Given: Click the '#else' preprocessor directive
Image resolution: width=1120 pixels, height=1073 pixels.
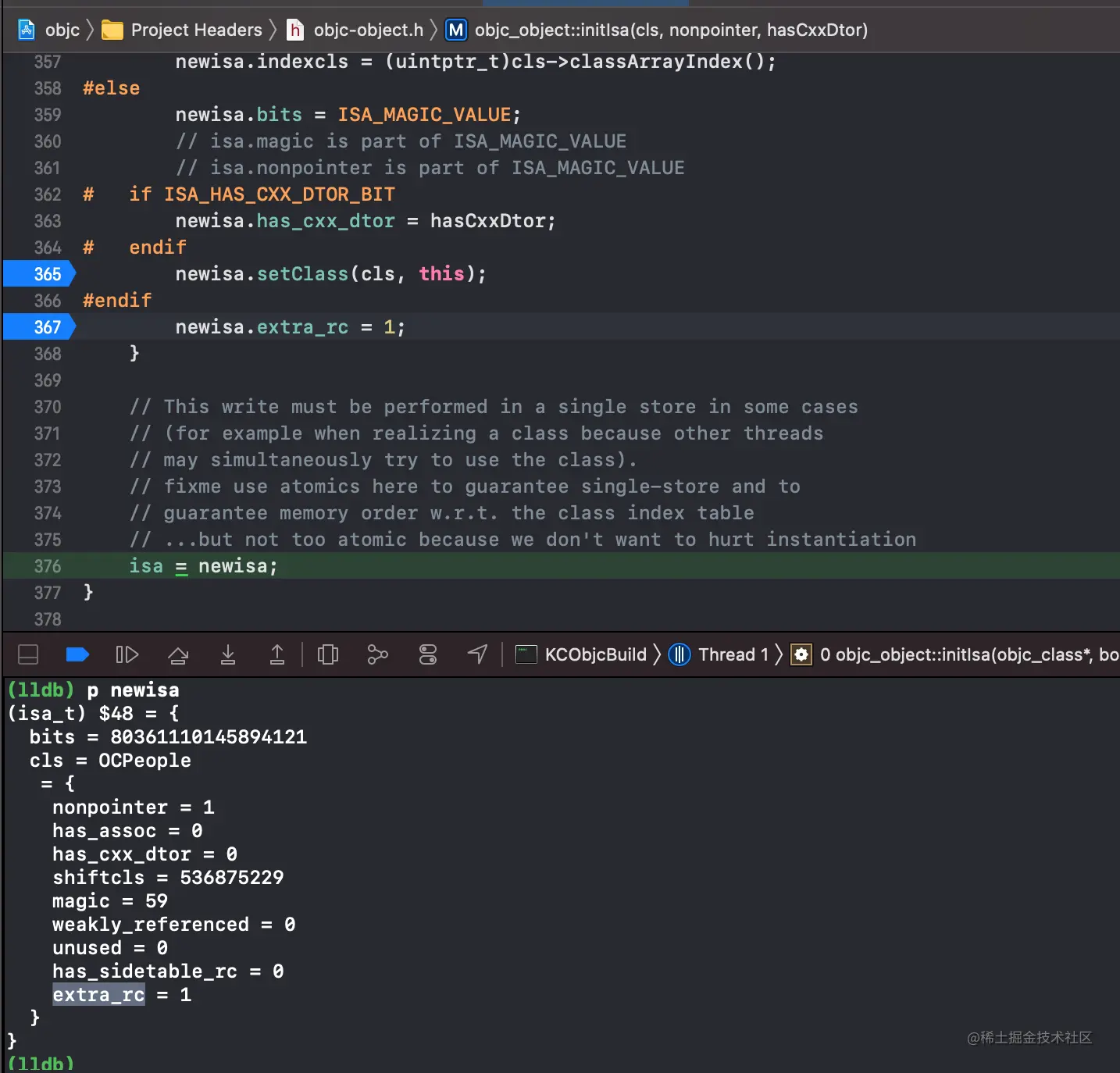Looking at the screenshot, I should (112, 88).
